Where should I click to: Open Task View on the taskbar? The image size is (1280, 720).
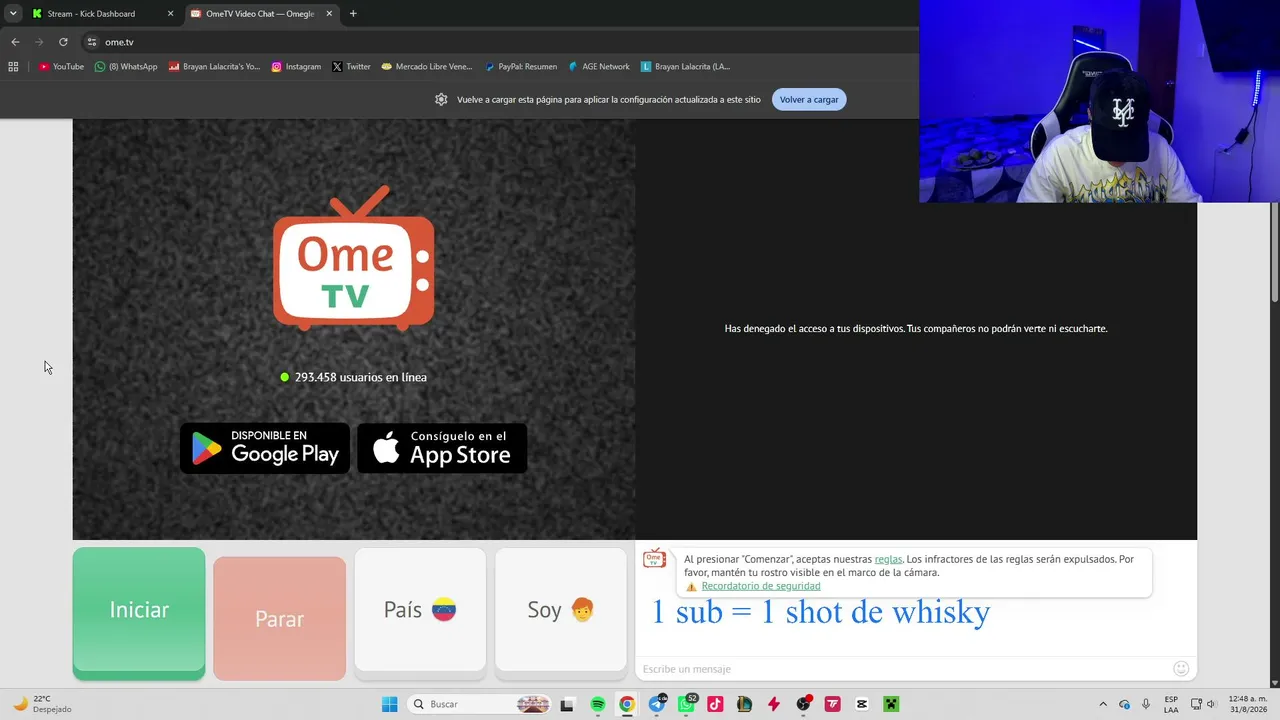(x=567, y=704)
